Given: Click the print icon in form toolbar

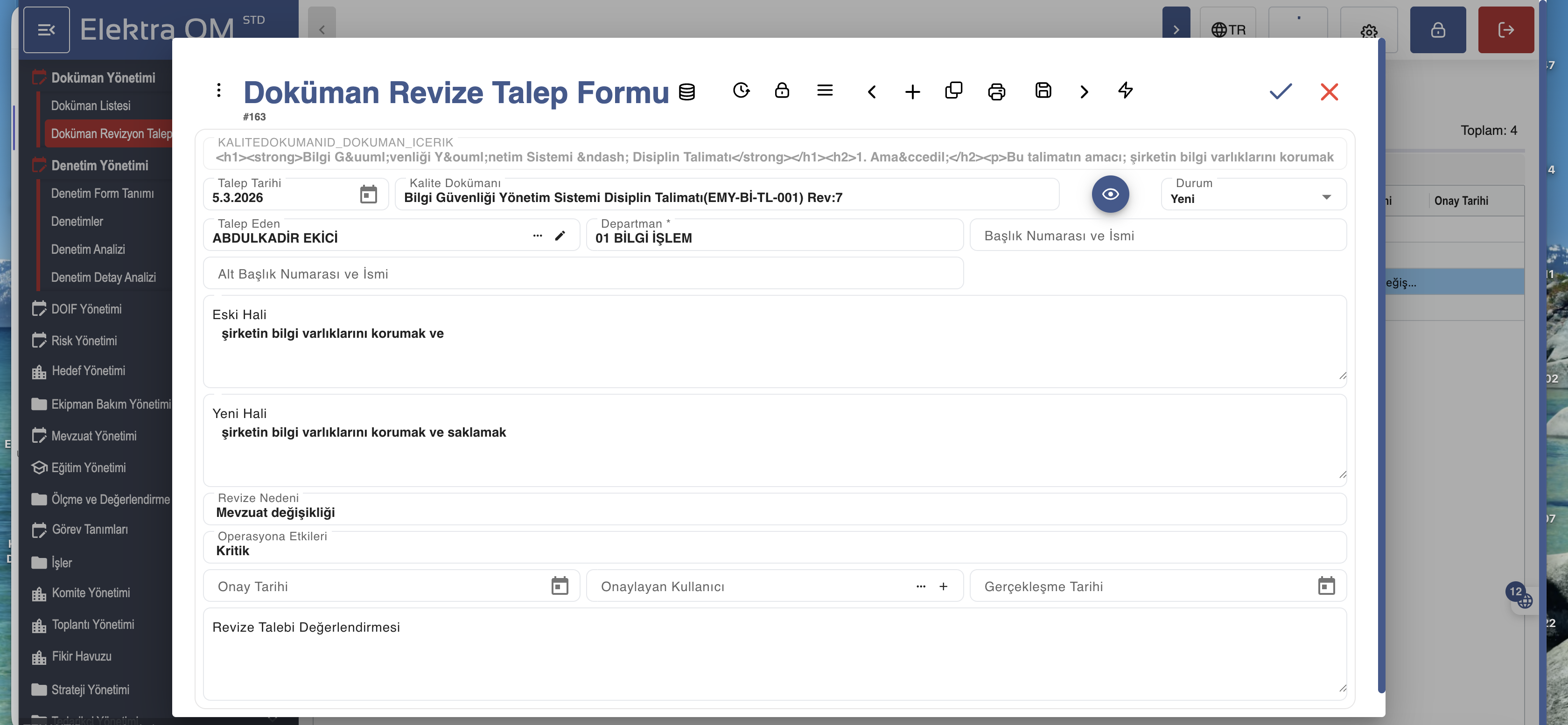Looking at the screenshot, I should (x=996, y=92).
